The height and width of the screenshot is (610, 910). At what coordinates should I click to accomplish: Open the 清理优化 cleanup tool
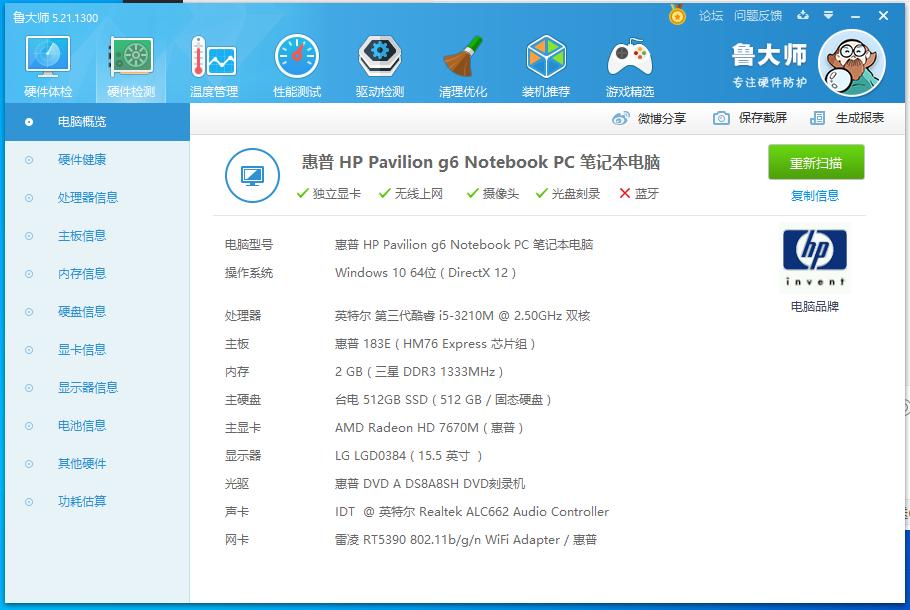click(463, 63)
